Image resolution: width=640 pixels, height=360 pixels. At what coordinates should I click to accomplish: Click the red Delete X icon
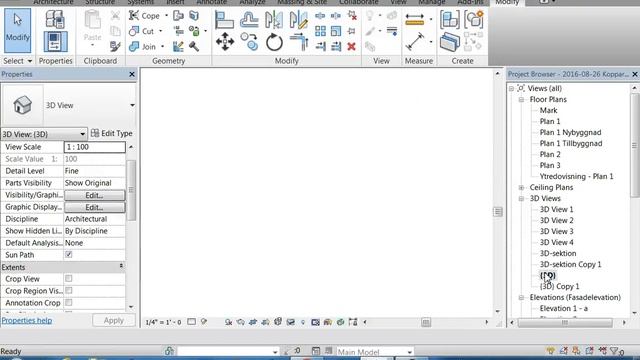[351, 47]
